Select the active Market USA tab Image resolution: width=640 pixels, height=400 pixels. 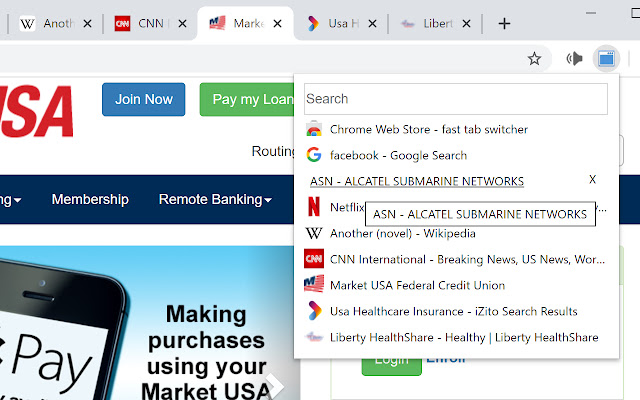[245, 24]
